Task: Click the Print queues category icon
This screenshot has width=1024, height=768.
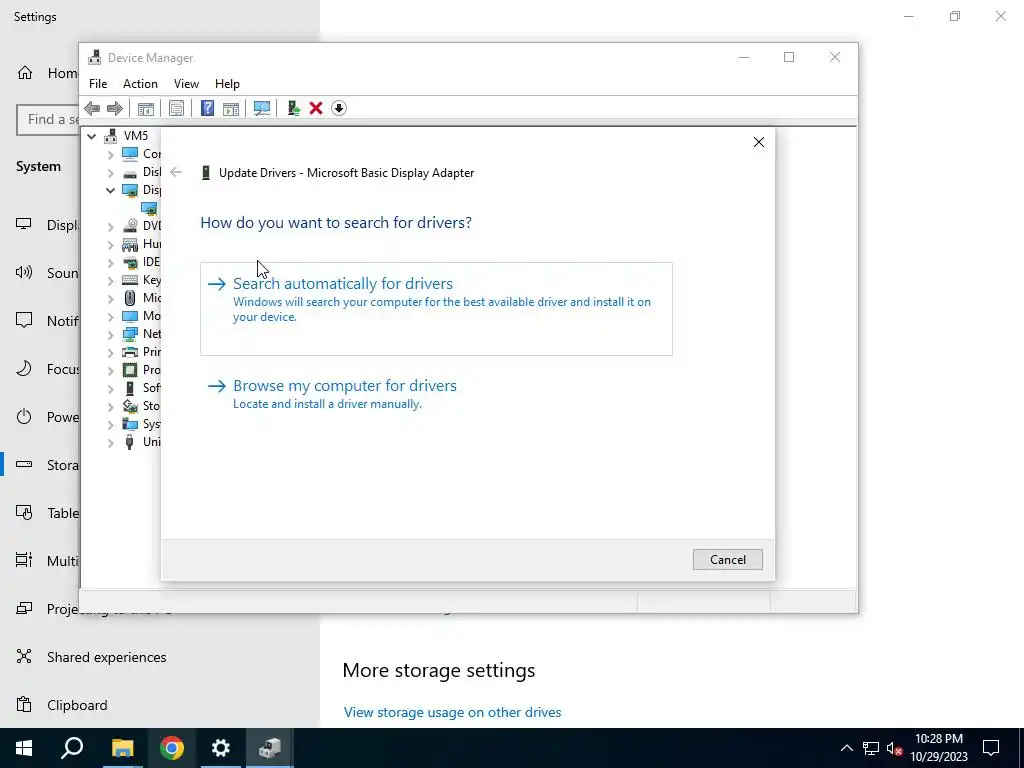Action: click(x=130, y=352)
